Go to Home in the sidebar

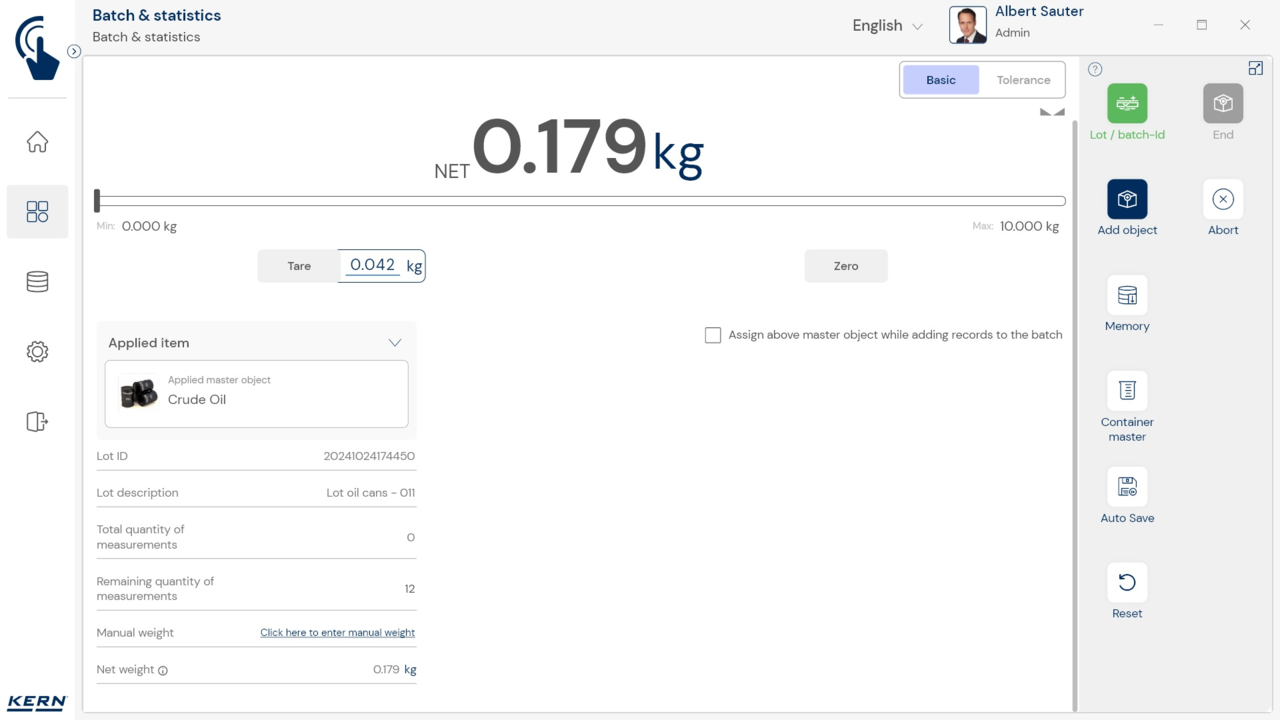[x=37, y=142]
